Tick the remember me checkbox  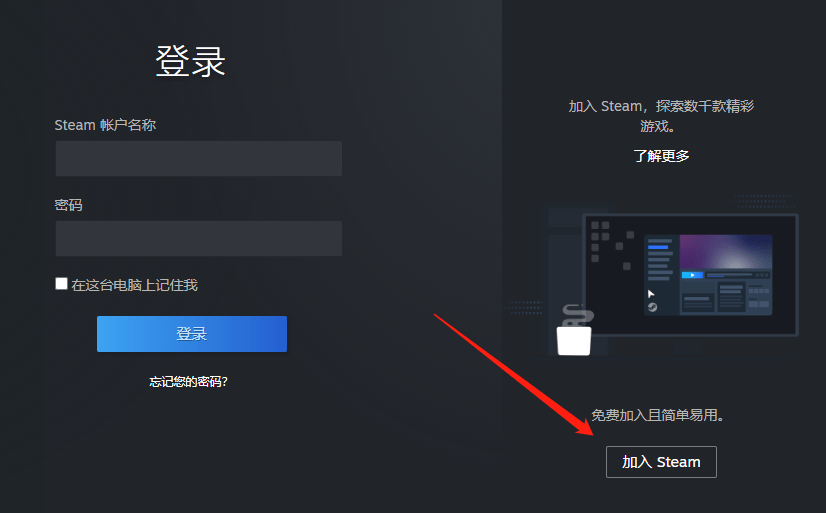click(62, 284)
